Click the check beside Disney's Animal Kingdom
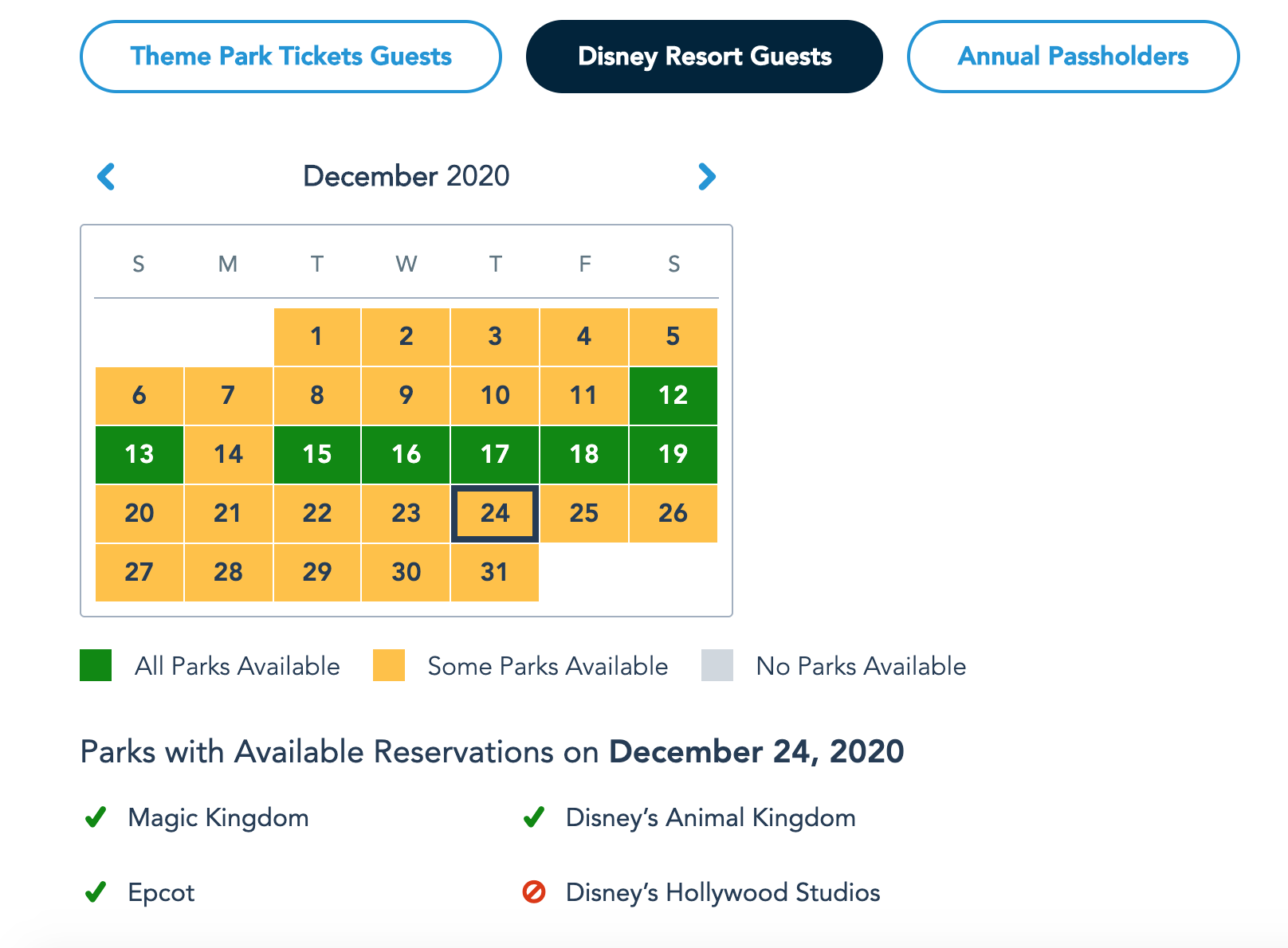The height and width of the screenshot is (948, 1288). point(533,817)
